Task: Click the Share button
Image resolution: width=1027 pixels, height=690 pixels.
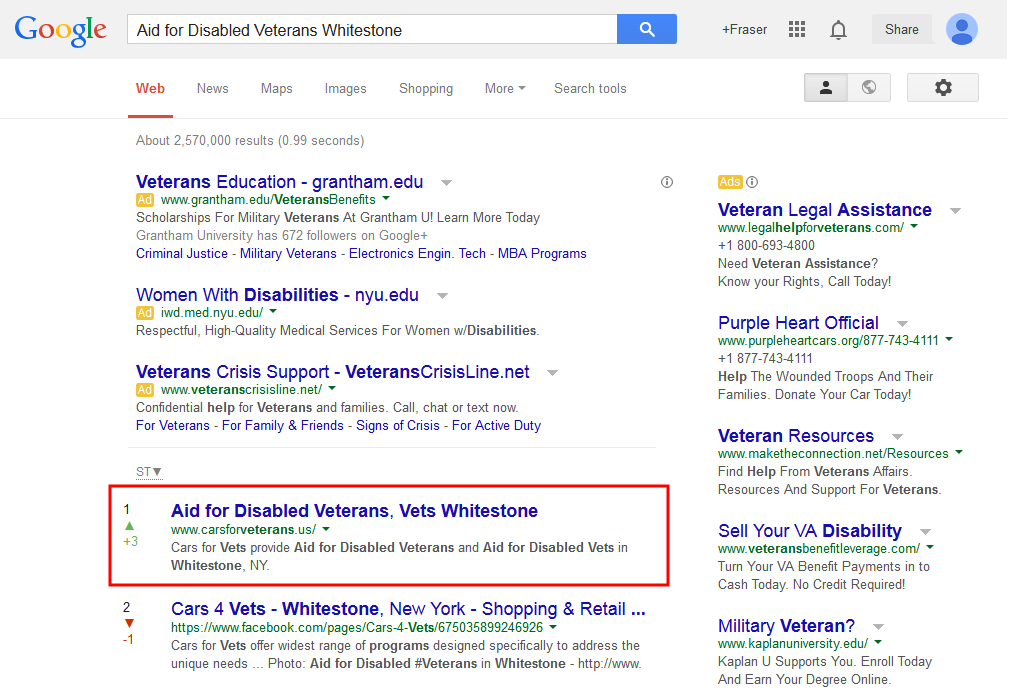Action: 901,29
